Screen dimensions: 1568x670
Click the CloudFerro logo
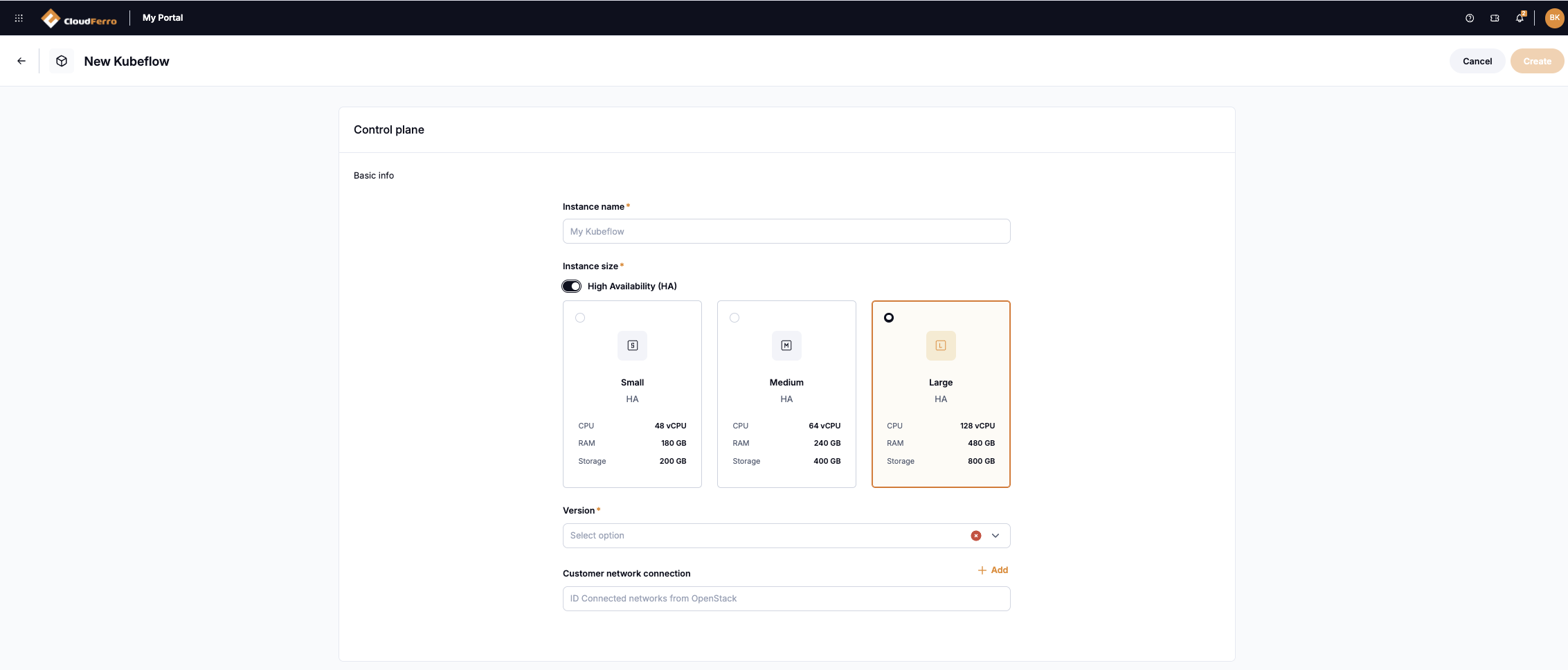click(79, 18)
